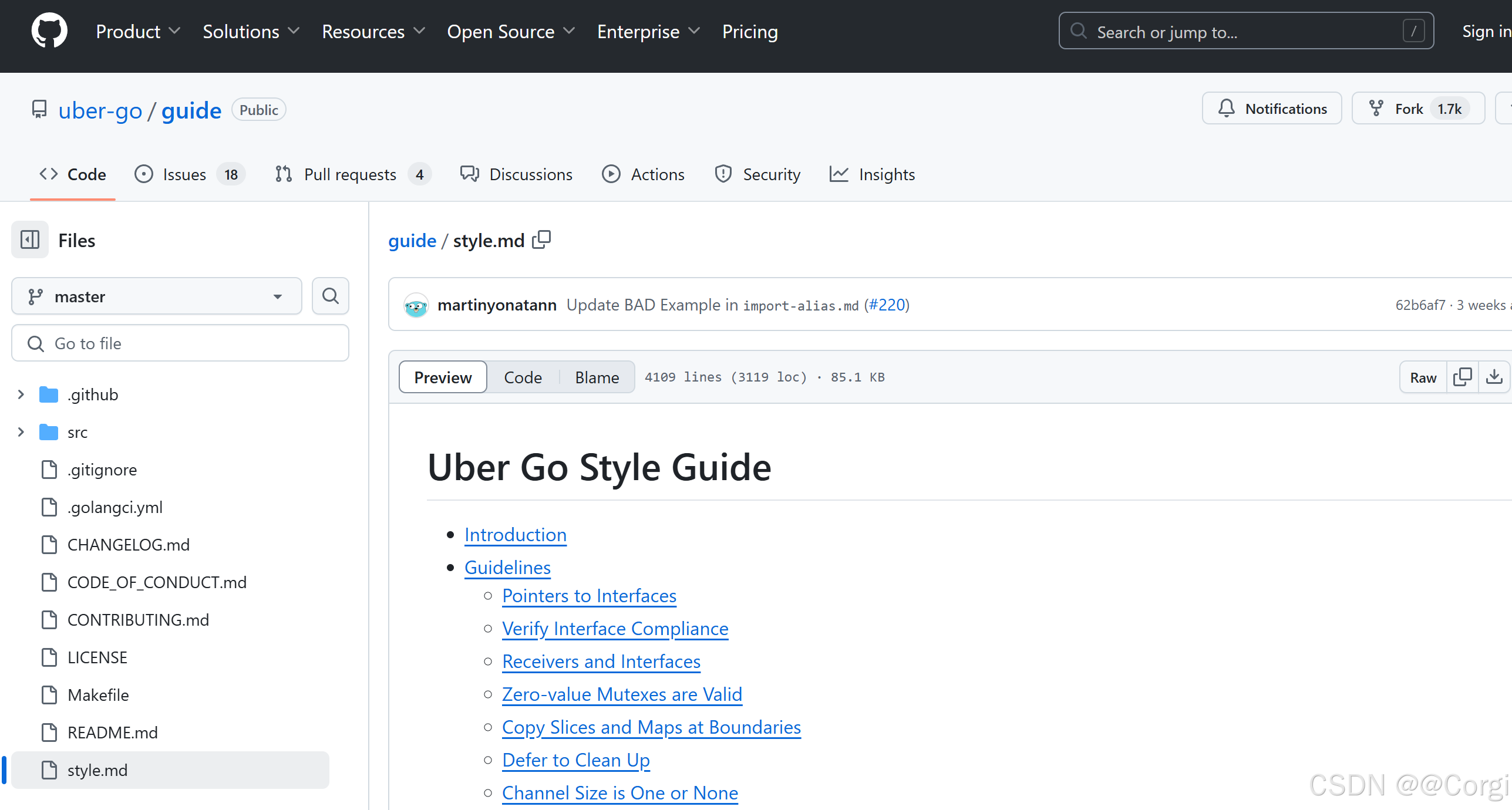Copy the file path with the icon beside style.md
This screenshot has width=1512, height=810.
point(541,239)
